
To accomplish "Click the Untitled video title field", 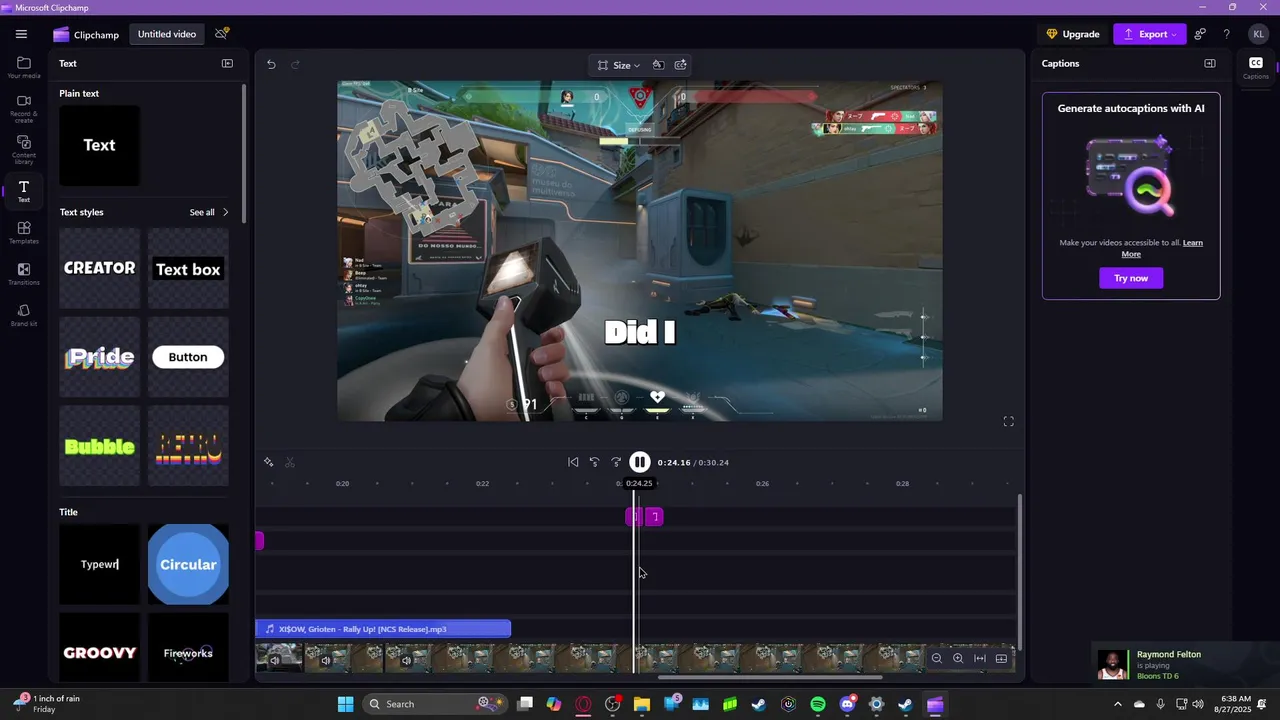I will point(167,34).
